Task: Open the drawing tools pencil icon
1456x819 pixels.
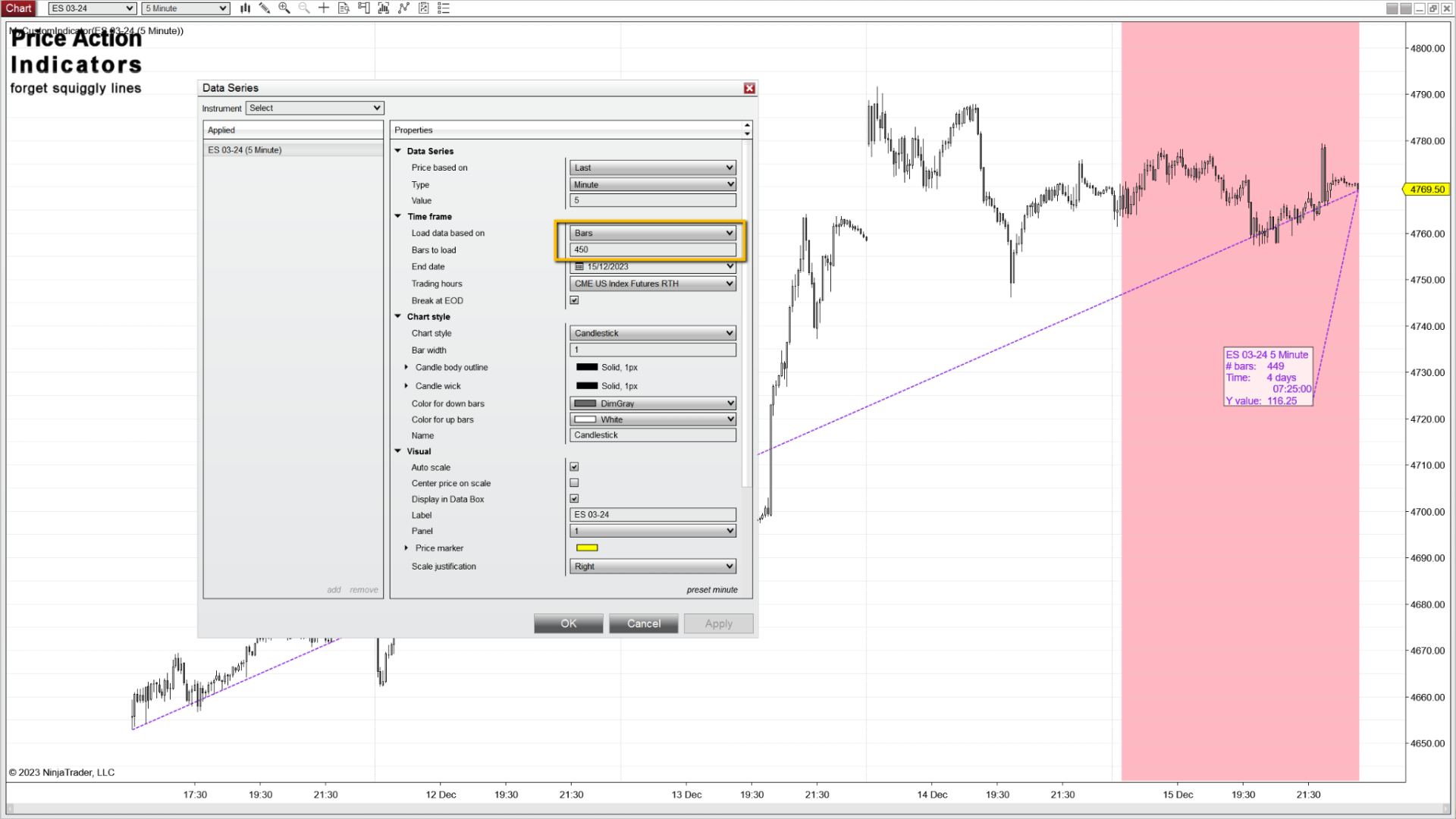Action: pyautogui.click(x=265, y=8)
